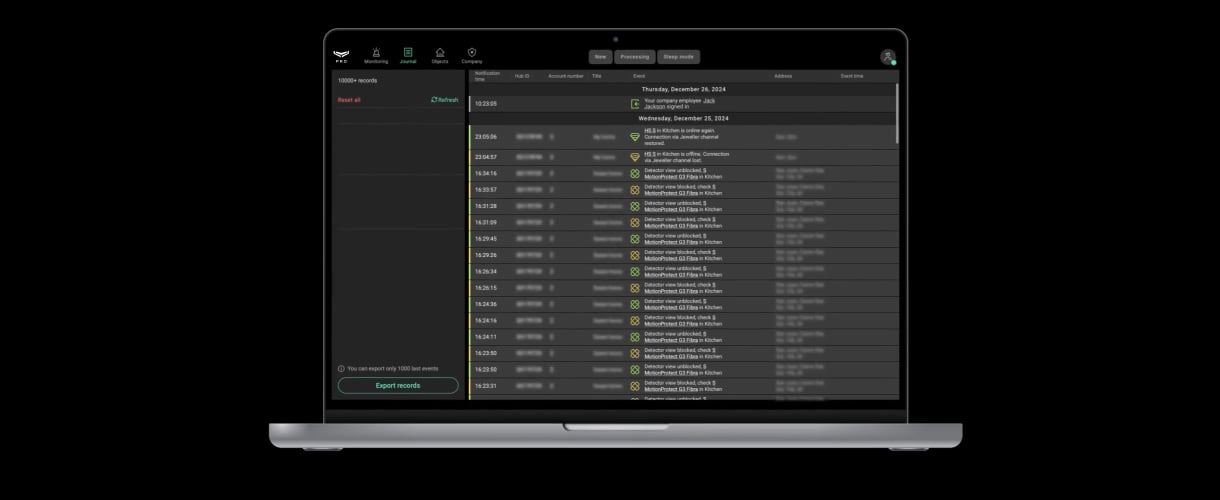Viewport: 1220px width, 500px height.
Task: Click the 10000+ records label
Action: pyautogui.click(x=357, y=80)
